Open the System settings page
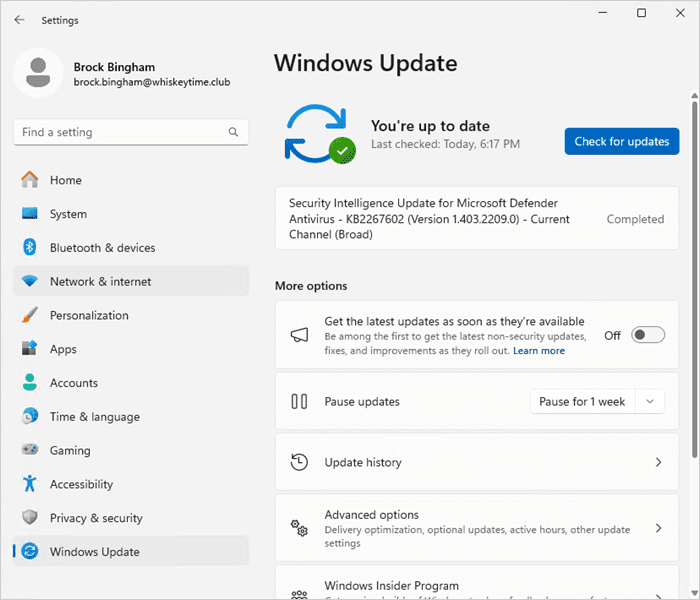This screenshot has height=600, width=700. point(131,214)
